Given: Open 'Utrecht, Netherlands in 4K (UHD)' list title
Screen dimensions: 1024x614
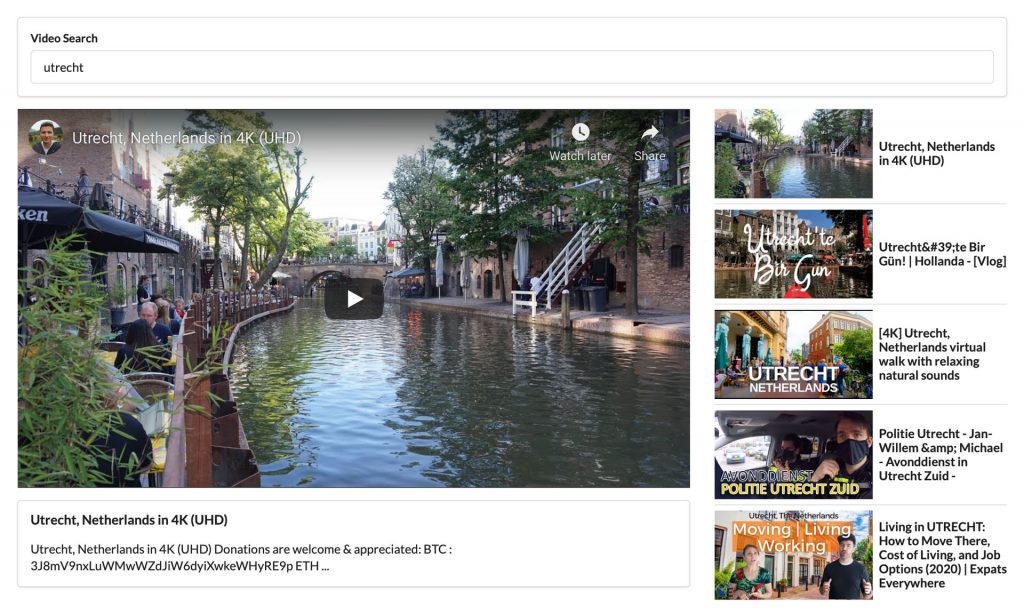Looking at the screenshot, I should [x=936, y=153].
